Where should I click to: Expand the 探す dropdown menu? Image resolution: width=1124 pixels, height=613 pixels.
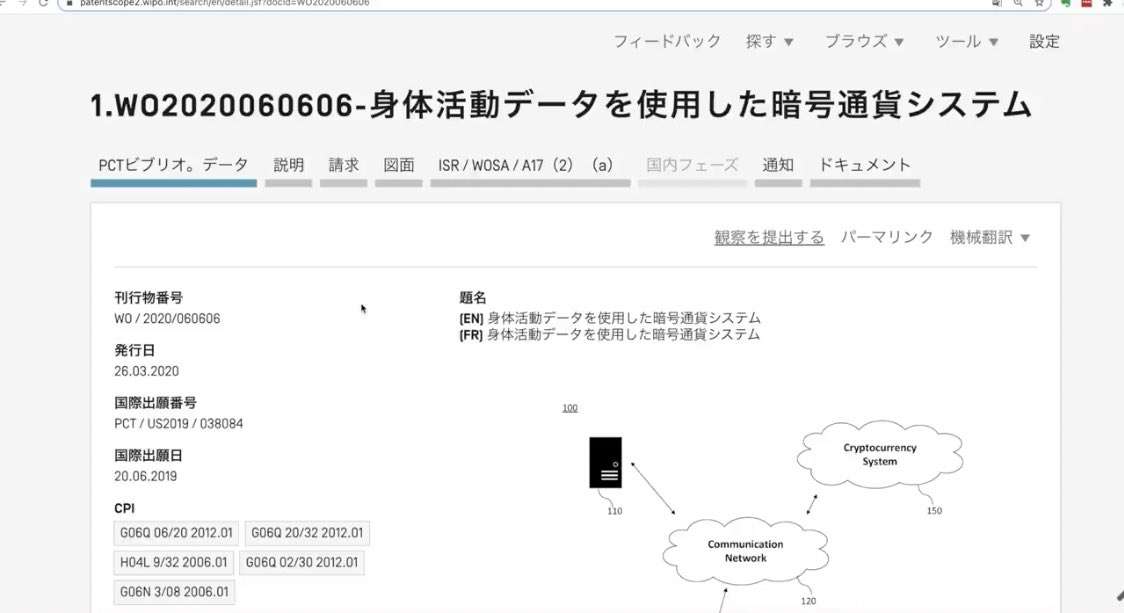[769, 42]
